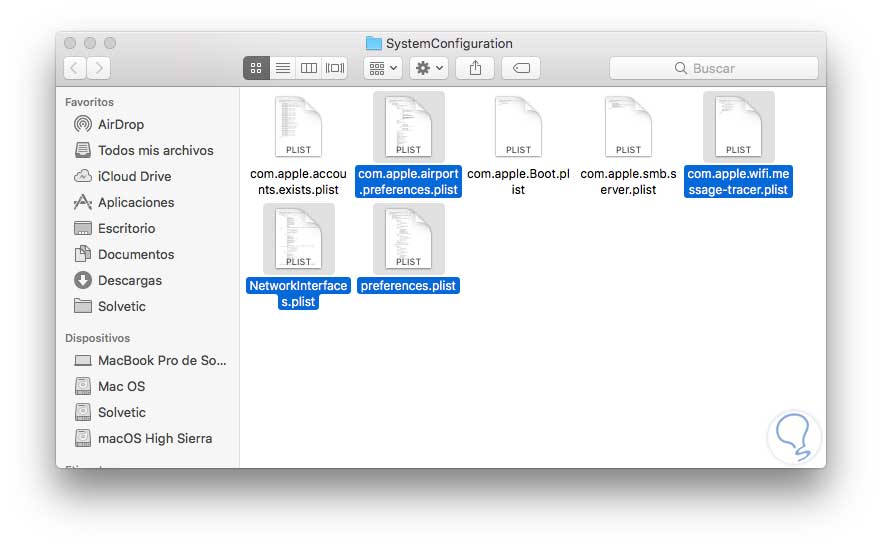Click the Descargas download arrow icon
882x548 pixels.
[x=83, y=280]
